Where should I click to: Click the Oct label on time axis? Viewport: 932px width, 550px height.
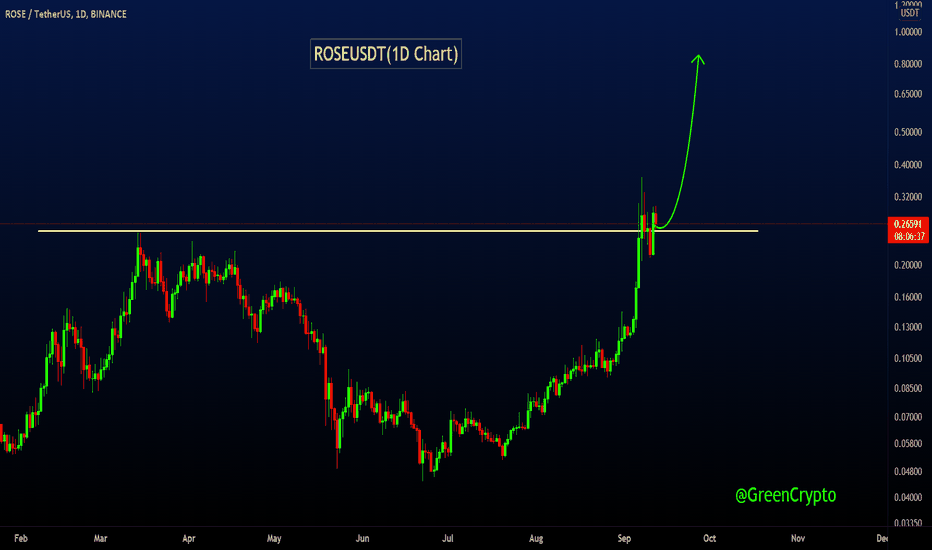[x=710, y=538]
